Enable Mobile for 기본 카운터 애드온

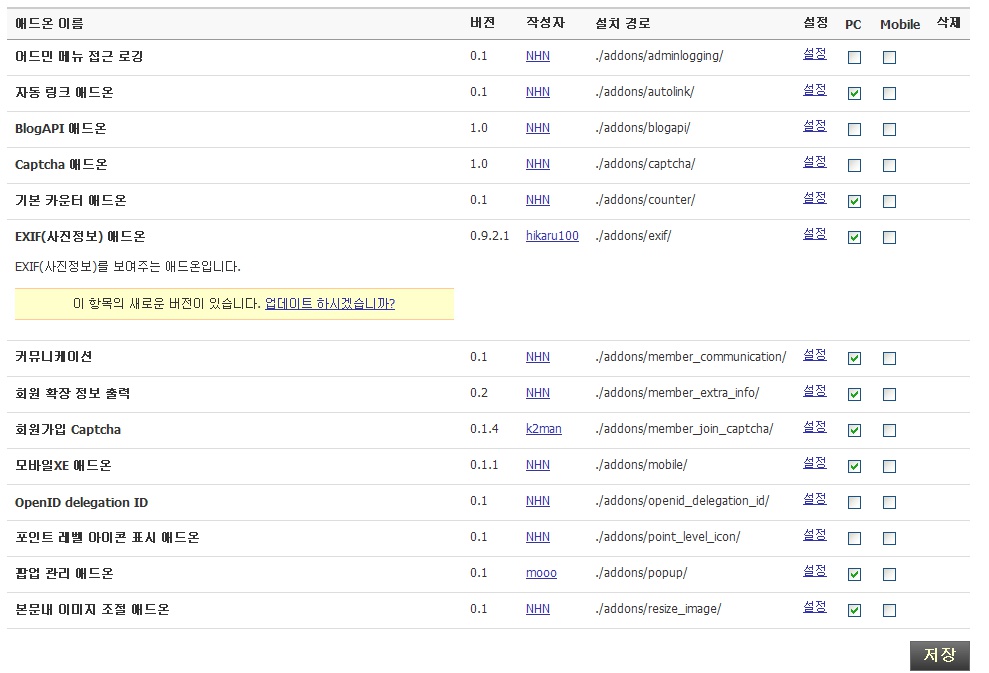(x=889, y=201)
